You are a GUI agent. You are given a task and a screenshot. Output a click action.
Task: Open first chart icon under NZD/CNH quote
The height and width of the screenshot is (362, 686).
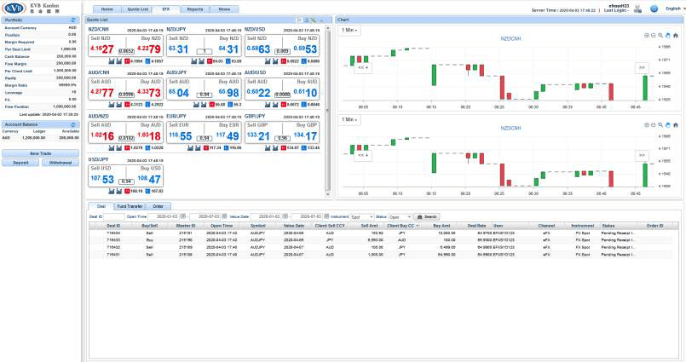click(x=111, y=61)
